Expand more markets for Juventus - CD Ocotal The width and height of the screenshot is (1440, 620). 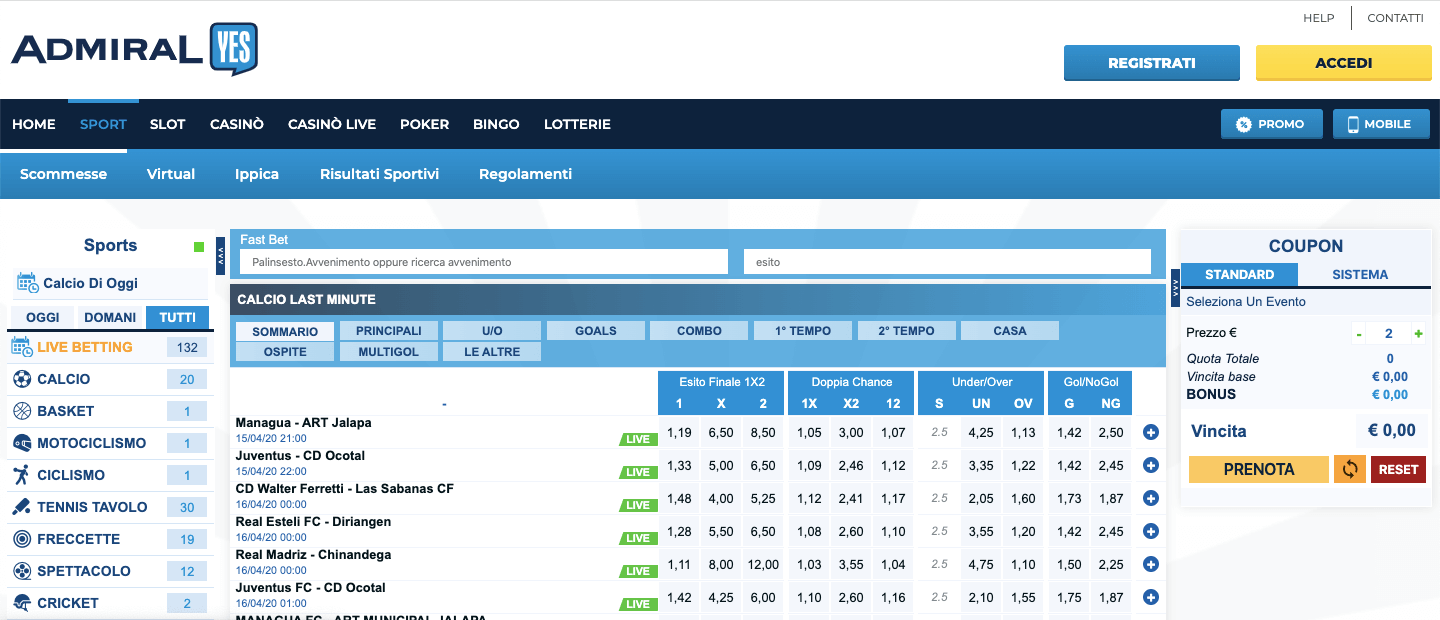(x=1150, y=465)
